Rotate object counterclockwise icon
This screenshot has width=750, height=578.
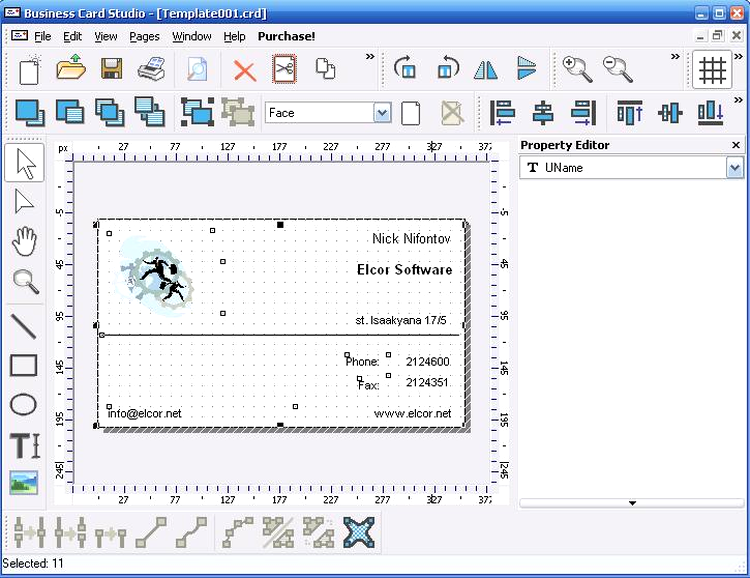(x=447, y=67)
